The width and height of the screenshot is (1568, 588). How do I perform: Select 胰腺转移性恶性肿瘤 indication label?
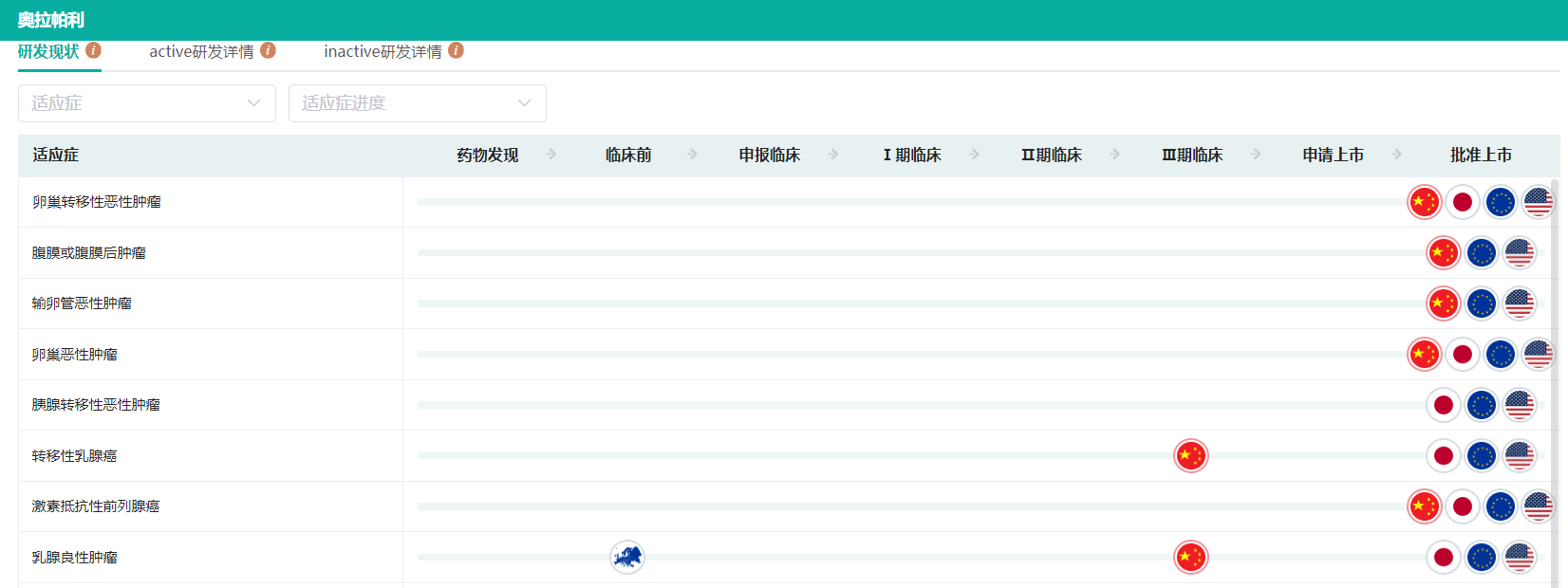click(96, 405)
